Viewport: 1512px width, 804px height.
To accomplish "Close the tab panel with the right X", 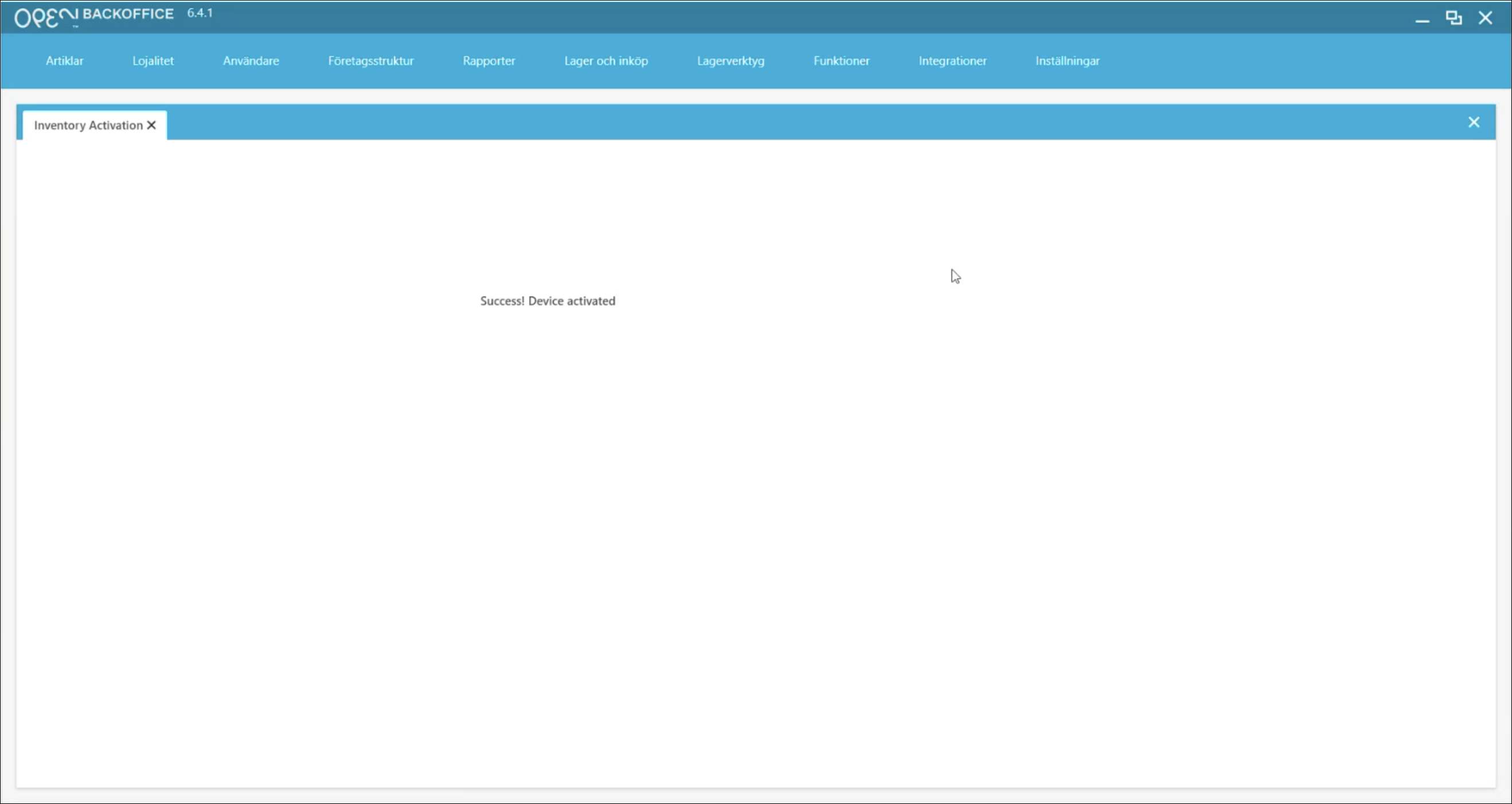I will point(1473,122).
